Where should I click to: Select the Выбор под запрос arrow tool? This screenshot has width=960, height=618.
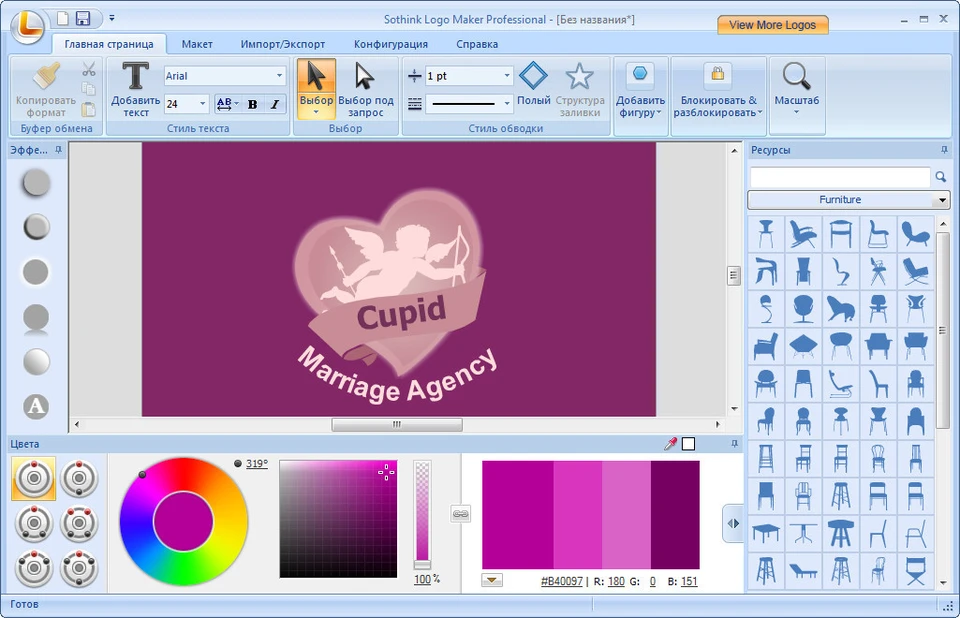364,77
